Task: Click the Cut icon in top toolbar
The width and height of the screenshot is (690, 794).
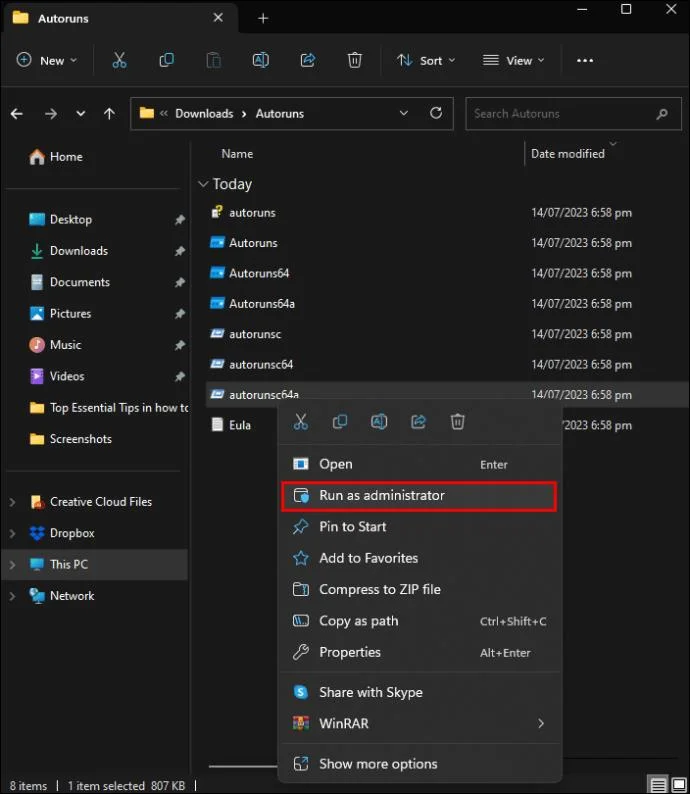Action: point(119,60)
